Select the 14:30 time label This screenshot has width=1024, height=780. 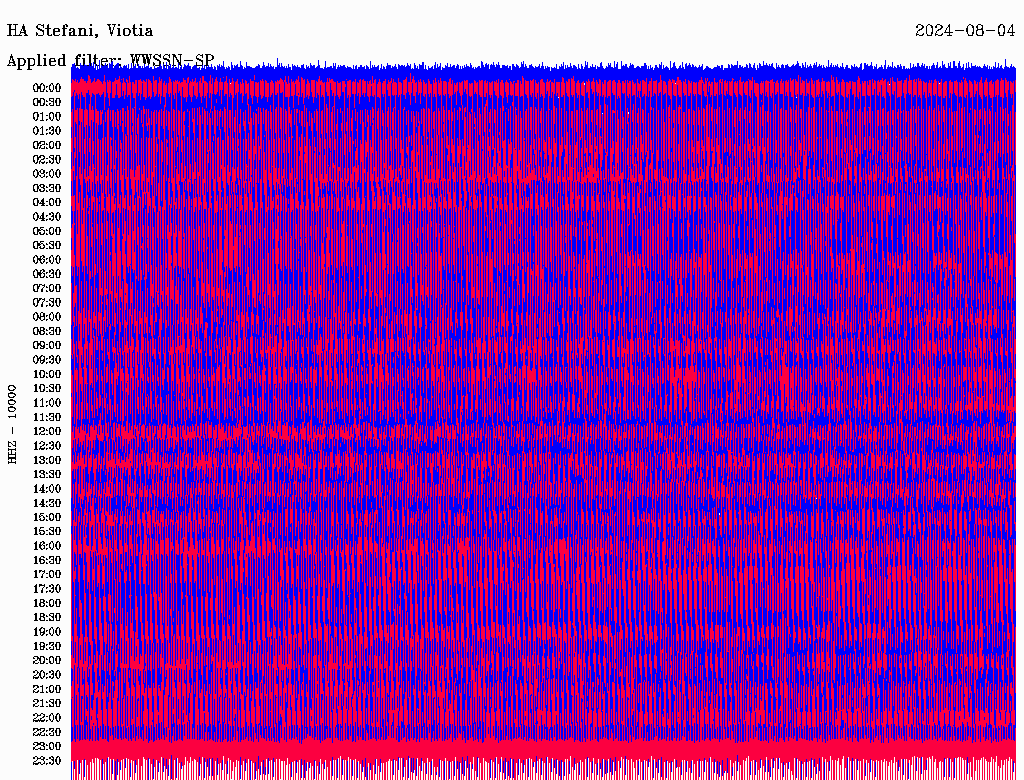click(47, 503)
